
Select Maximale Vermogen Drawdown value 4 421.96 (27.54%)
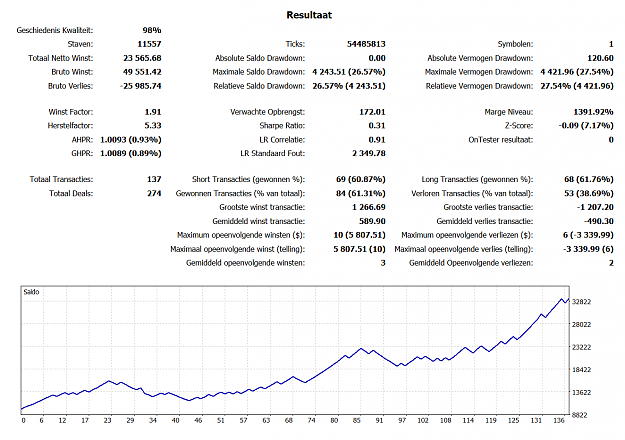tap(577, 72)
